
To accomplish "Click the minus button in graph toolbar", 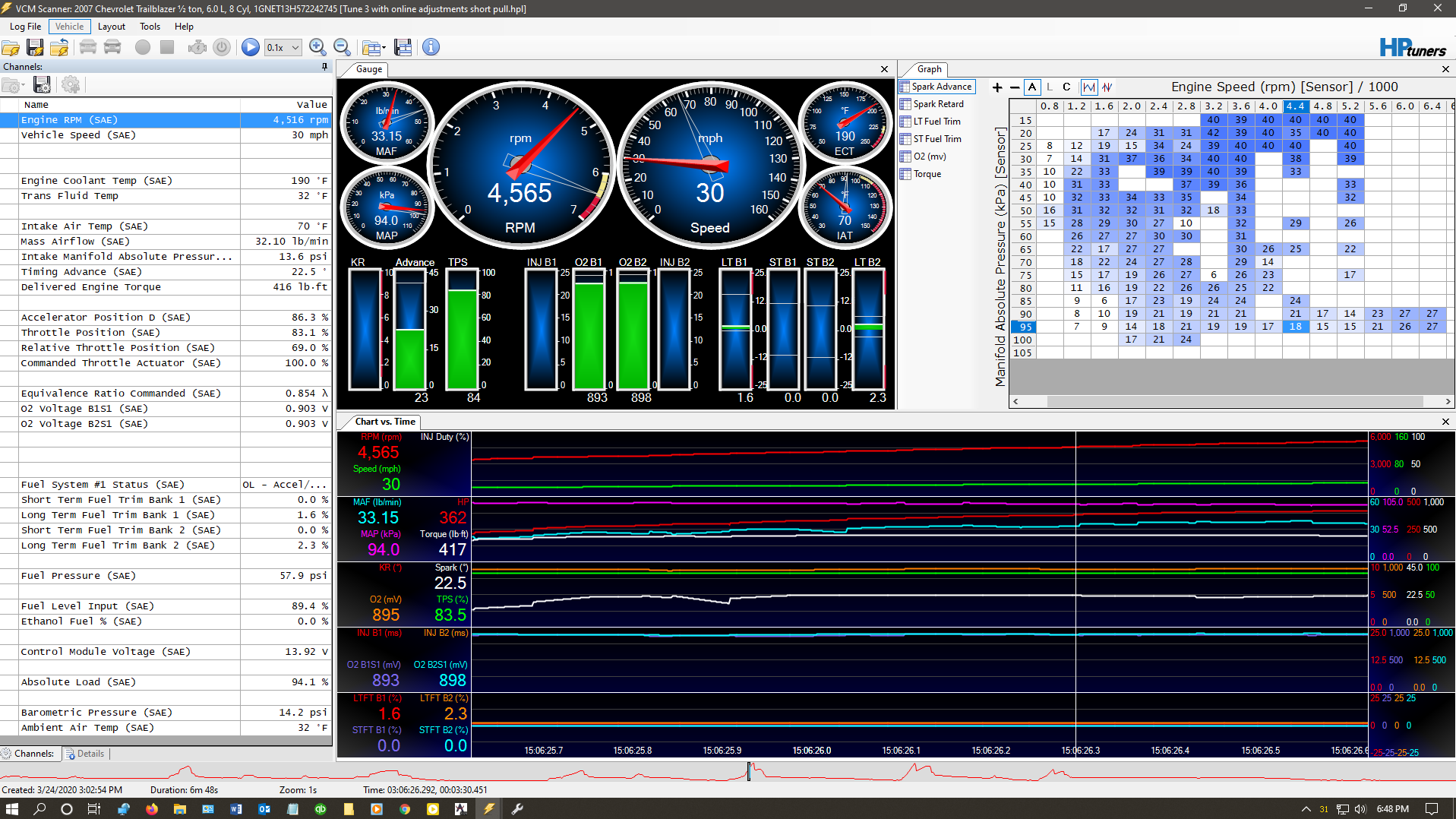I will [x=1015, y=87].
